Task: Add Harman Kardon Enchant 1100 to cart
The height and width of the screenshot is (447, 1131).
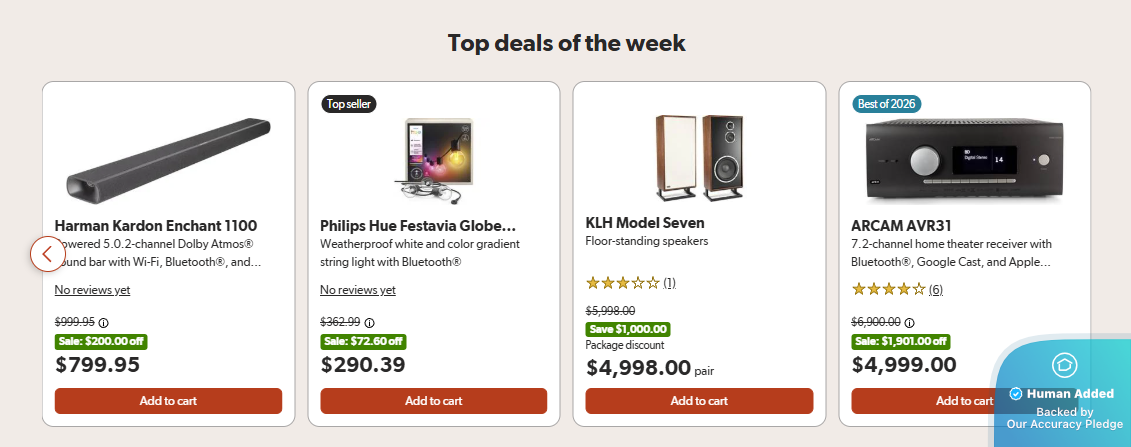Action: 168,401
